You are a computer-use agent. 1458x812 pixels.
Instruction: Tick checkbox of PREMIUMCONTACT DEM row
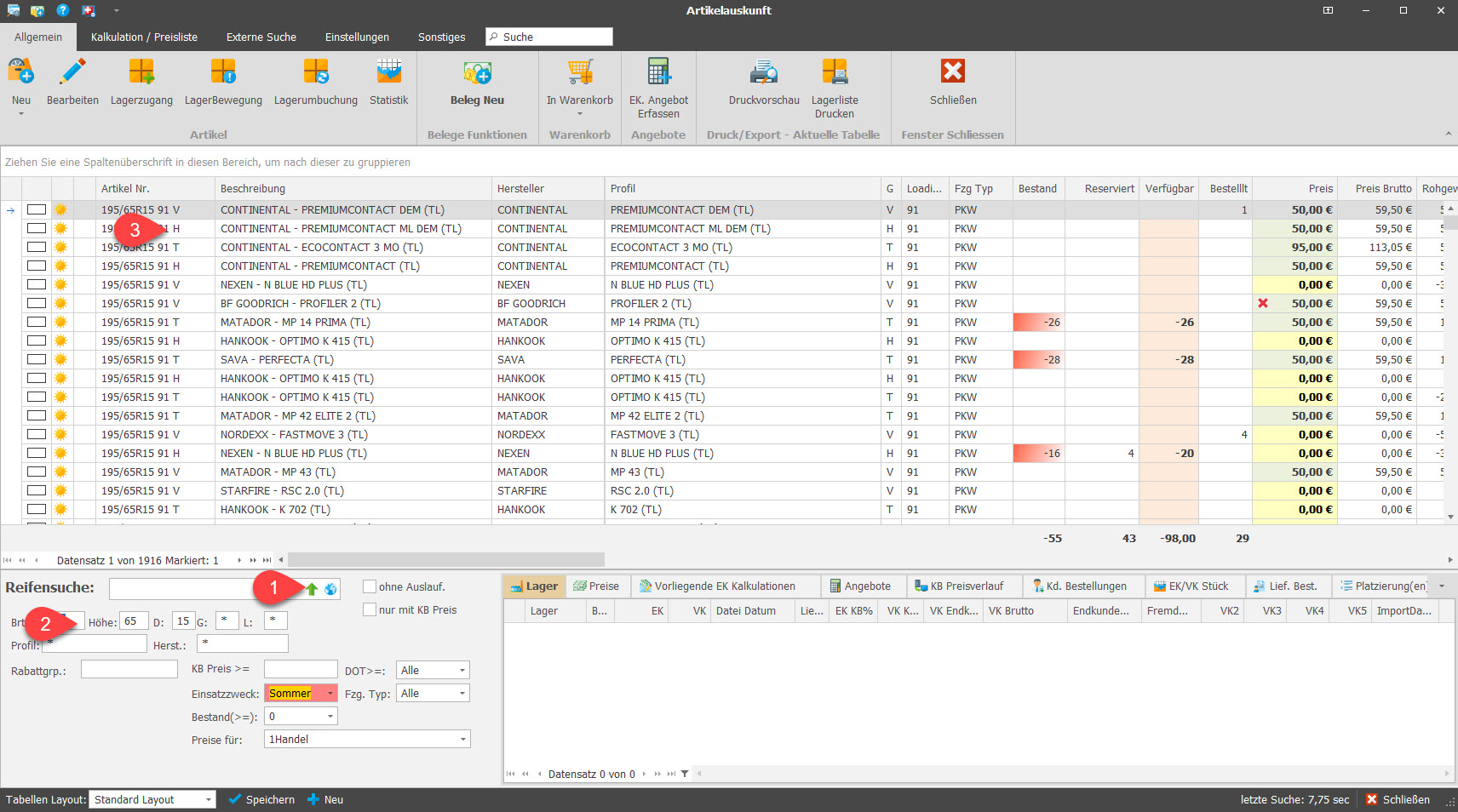36,209
